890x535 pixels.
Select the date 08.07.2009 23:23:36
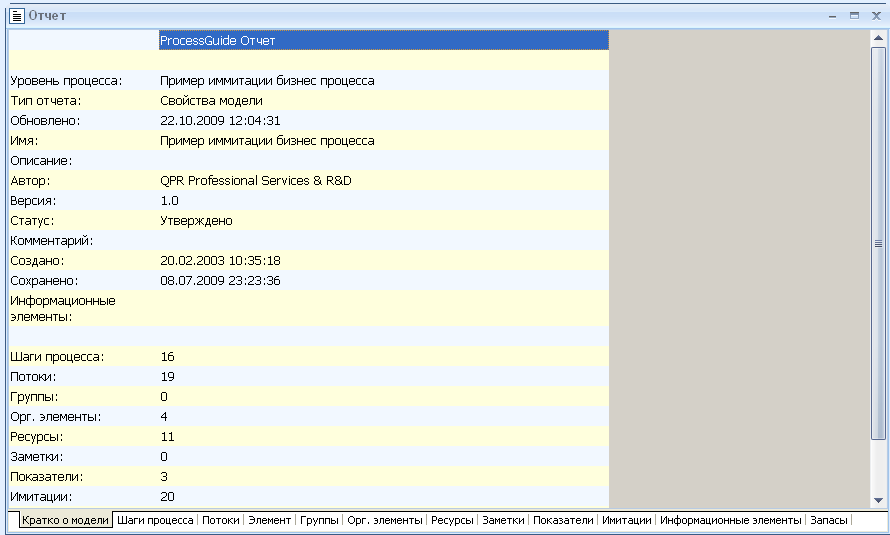click(220, 281)
